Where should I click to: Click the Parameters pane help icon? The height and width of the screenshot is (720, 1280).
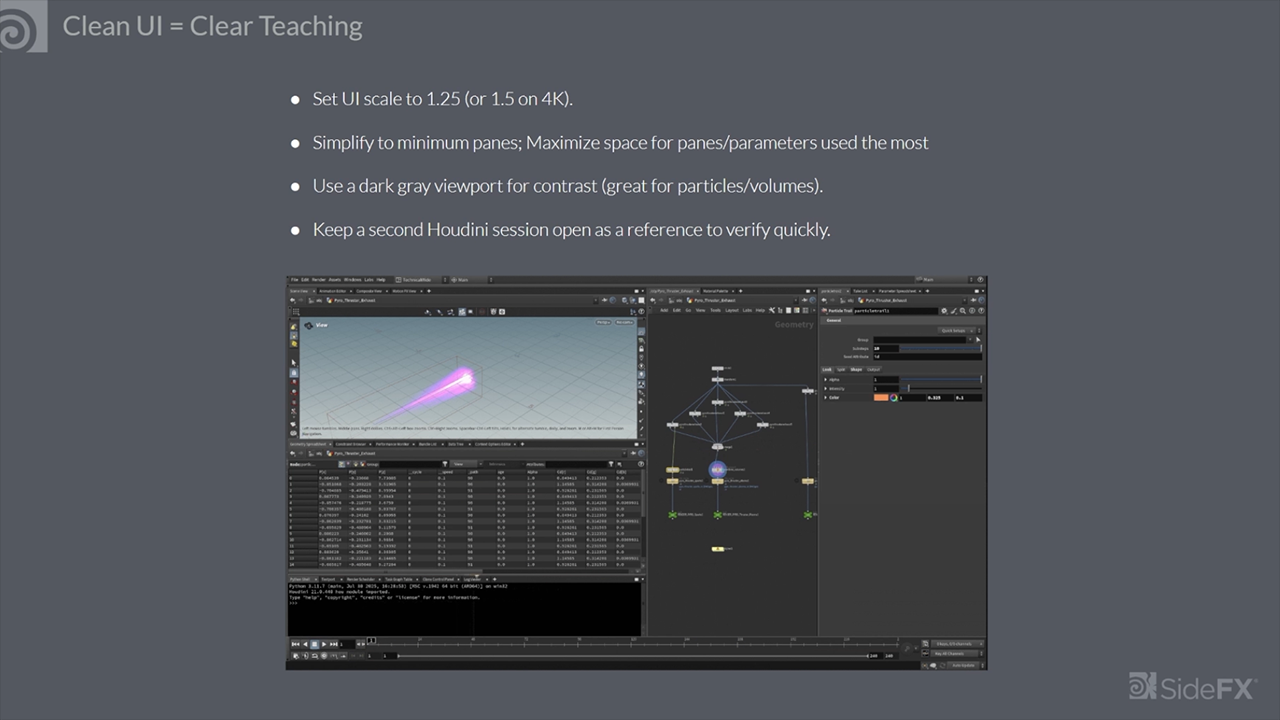coord(972,311)
